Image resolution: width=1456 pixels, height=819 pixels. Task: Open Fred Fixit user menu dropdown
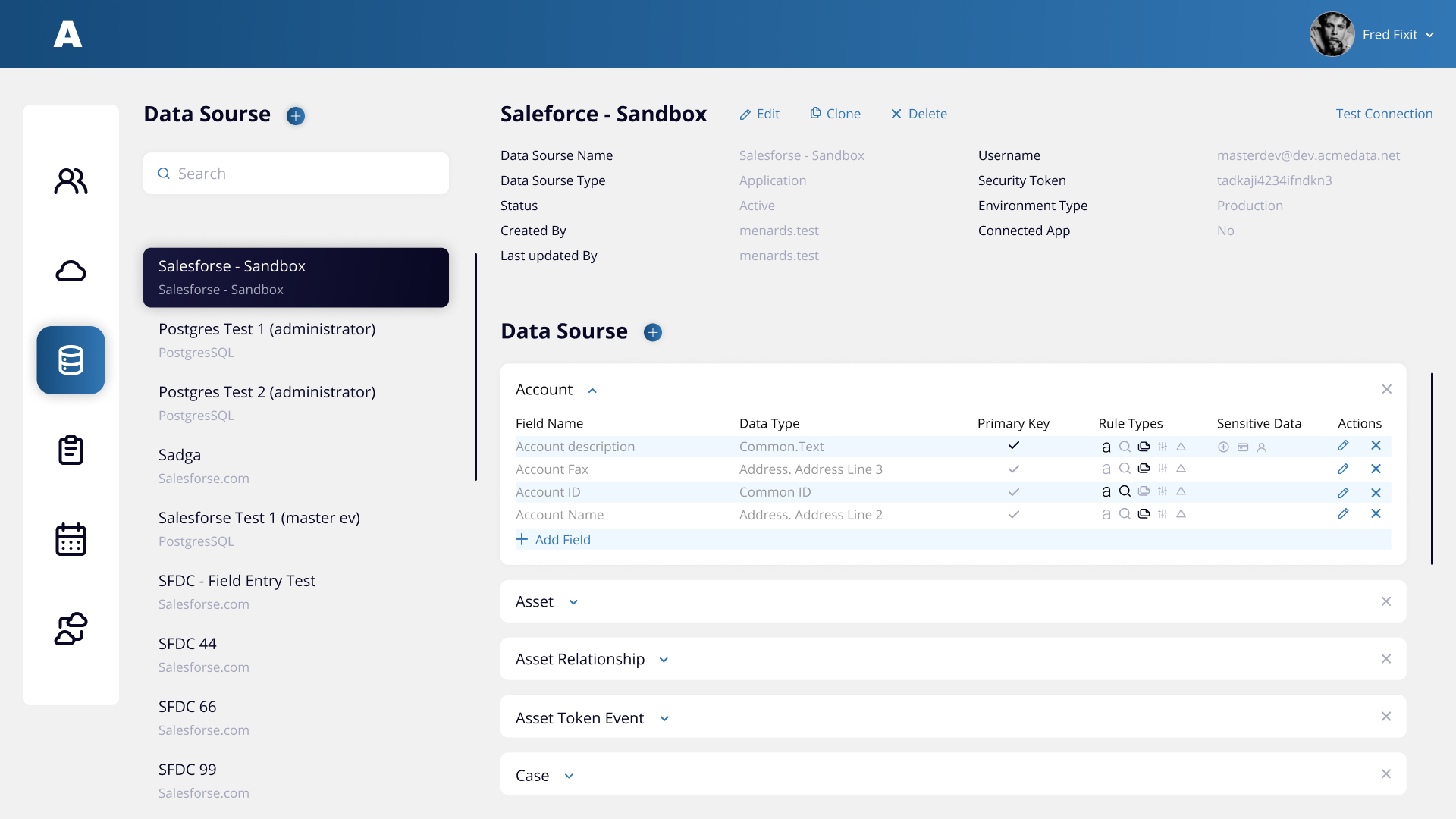(1429, 35)
